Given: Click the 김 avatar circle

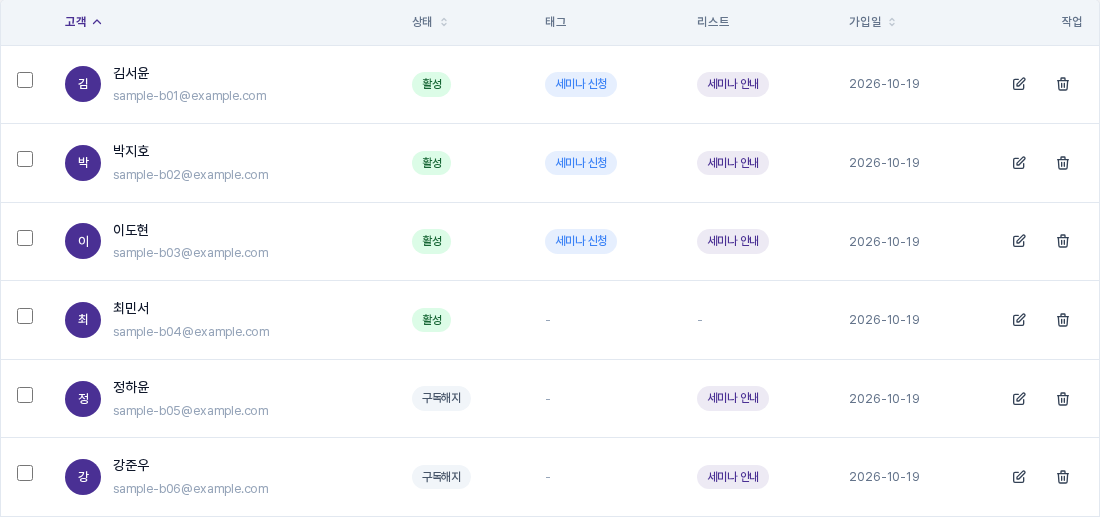Looking at the screenshot, I should 83,84.
